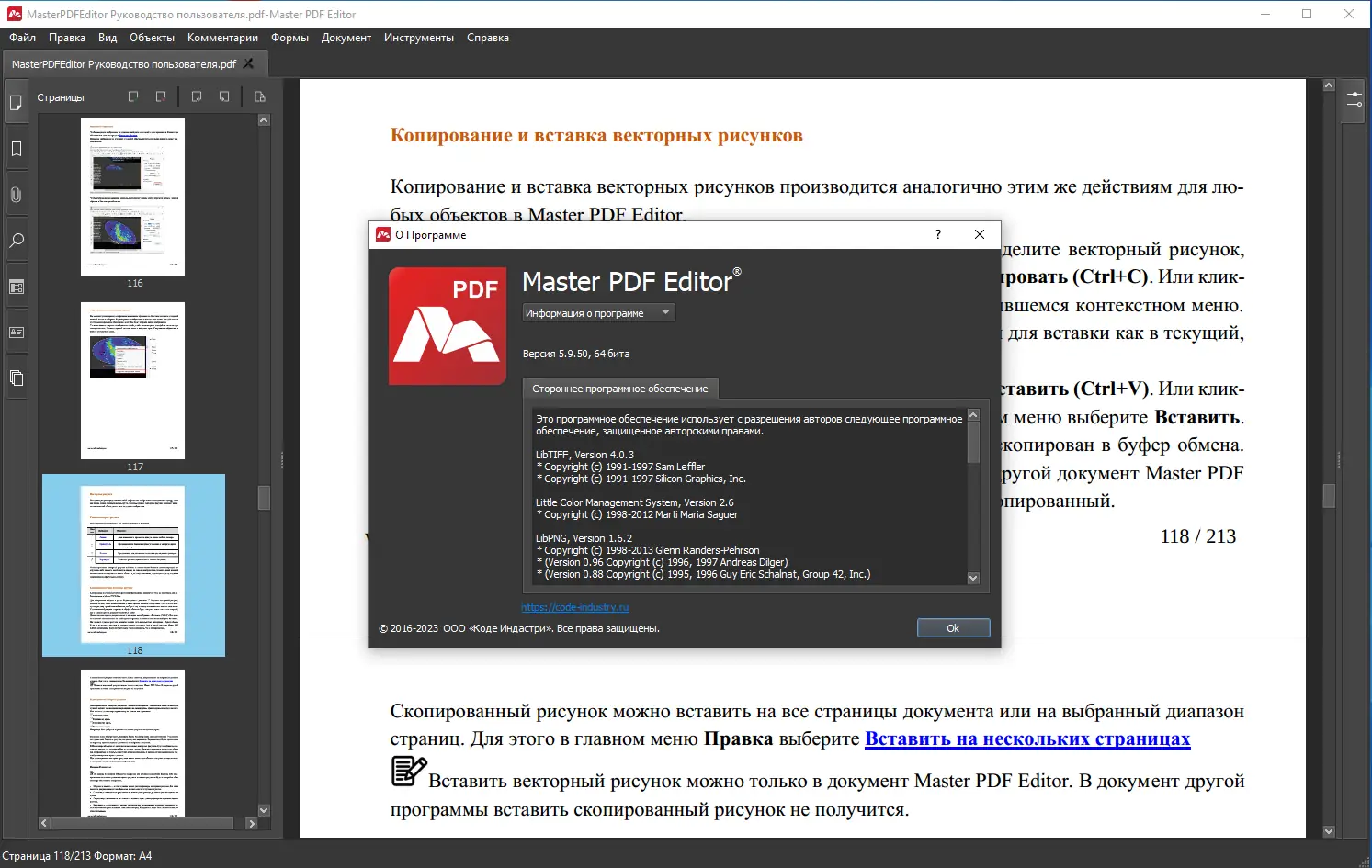Image resolution: width=1372 pixels, height=868 pixels.
Task: Click the document view scroll-up arrow
Action: point(1328,85)
